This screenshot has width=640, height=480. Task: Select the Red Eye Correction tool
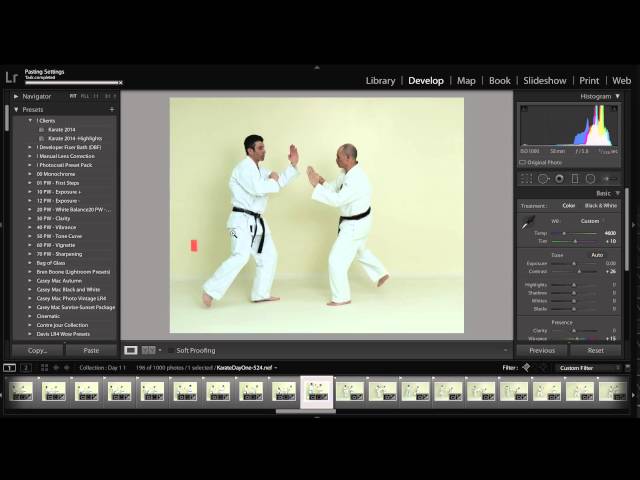(x=560, y=179)
